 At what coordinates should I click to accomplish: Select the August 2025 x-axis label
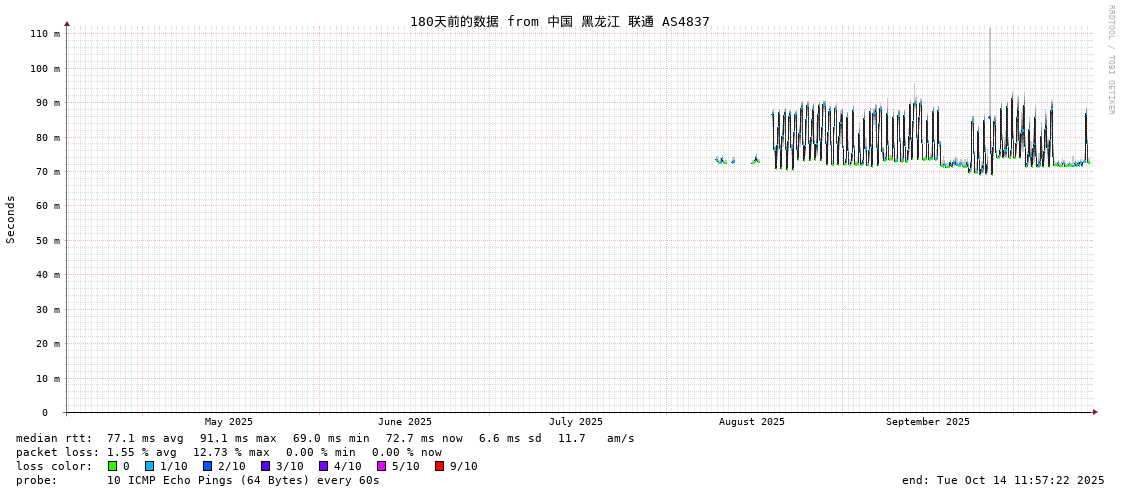point(752,422)
